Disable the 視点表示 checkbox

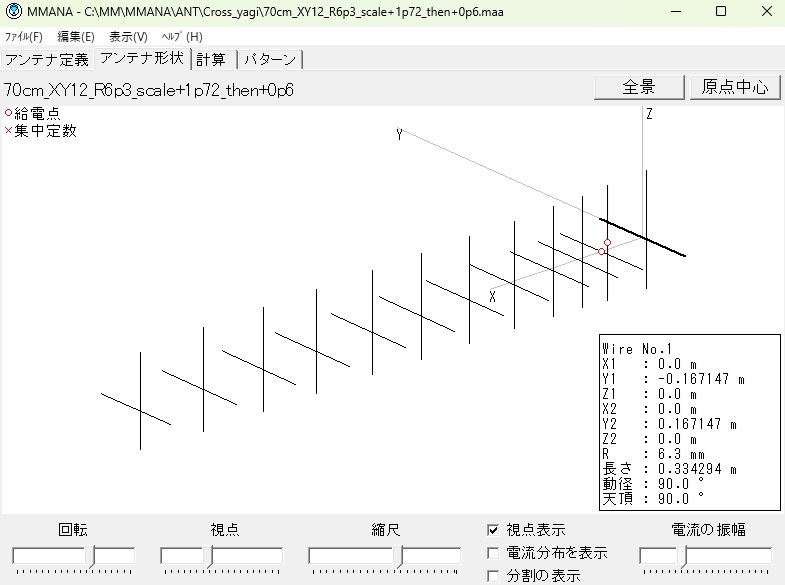click(493, 530)
